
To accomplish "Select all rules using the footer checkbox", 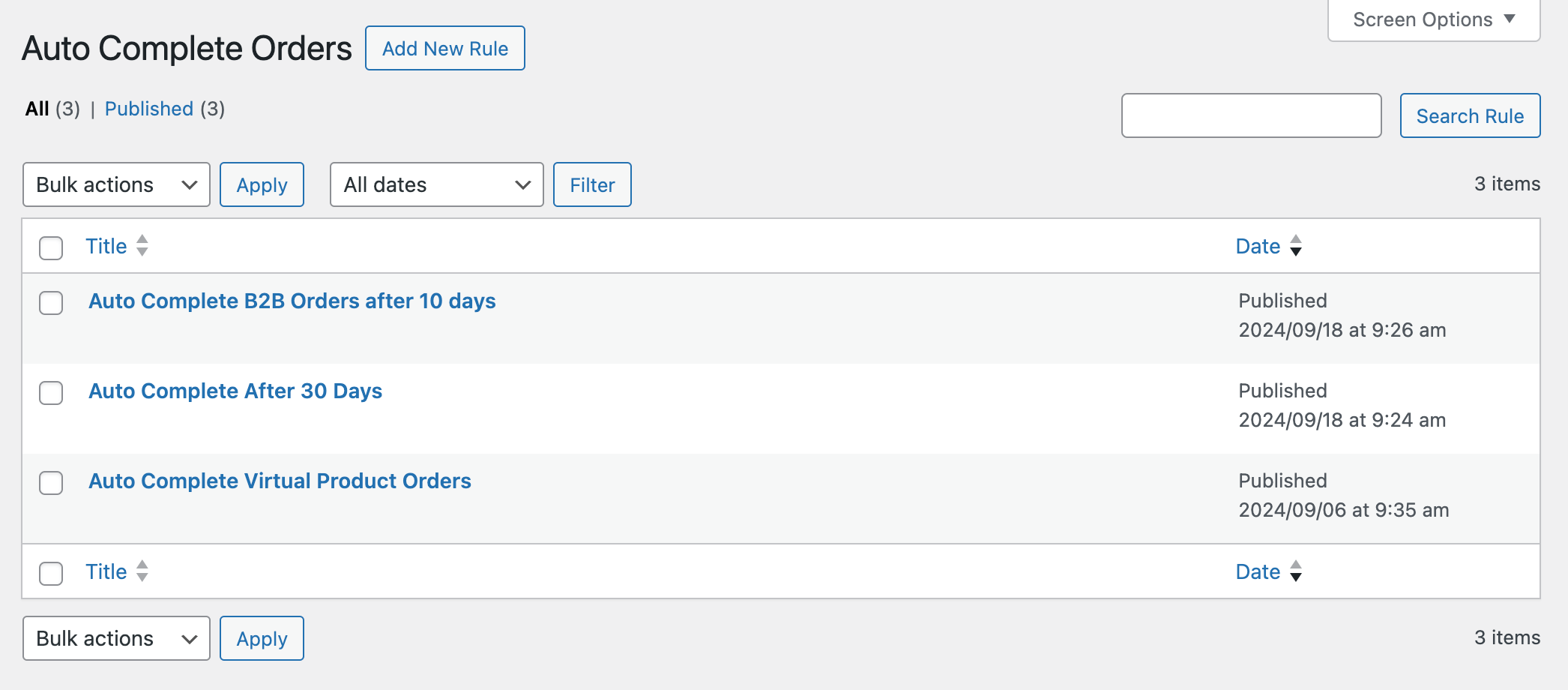I will click(51, 574).
